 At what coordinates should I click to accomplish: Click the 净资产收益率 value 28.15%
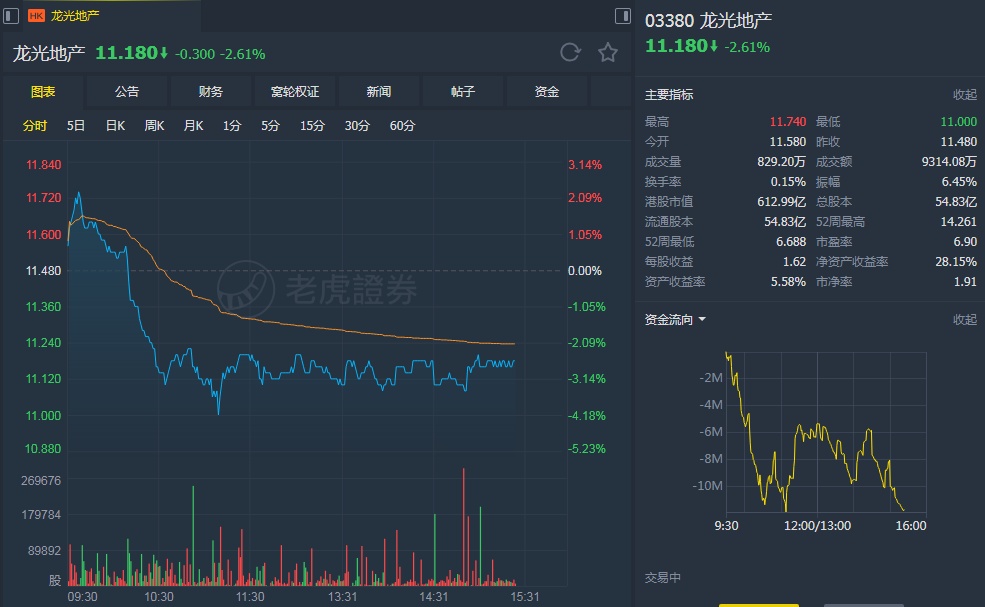pos(956,262)
